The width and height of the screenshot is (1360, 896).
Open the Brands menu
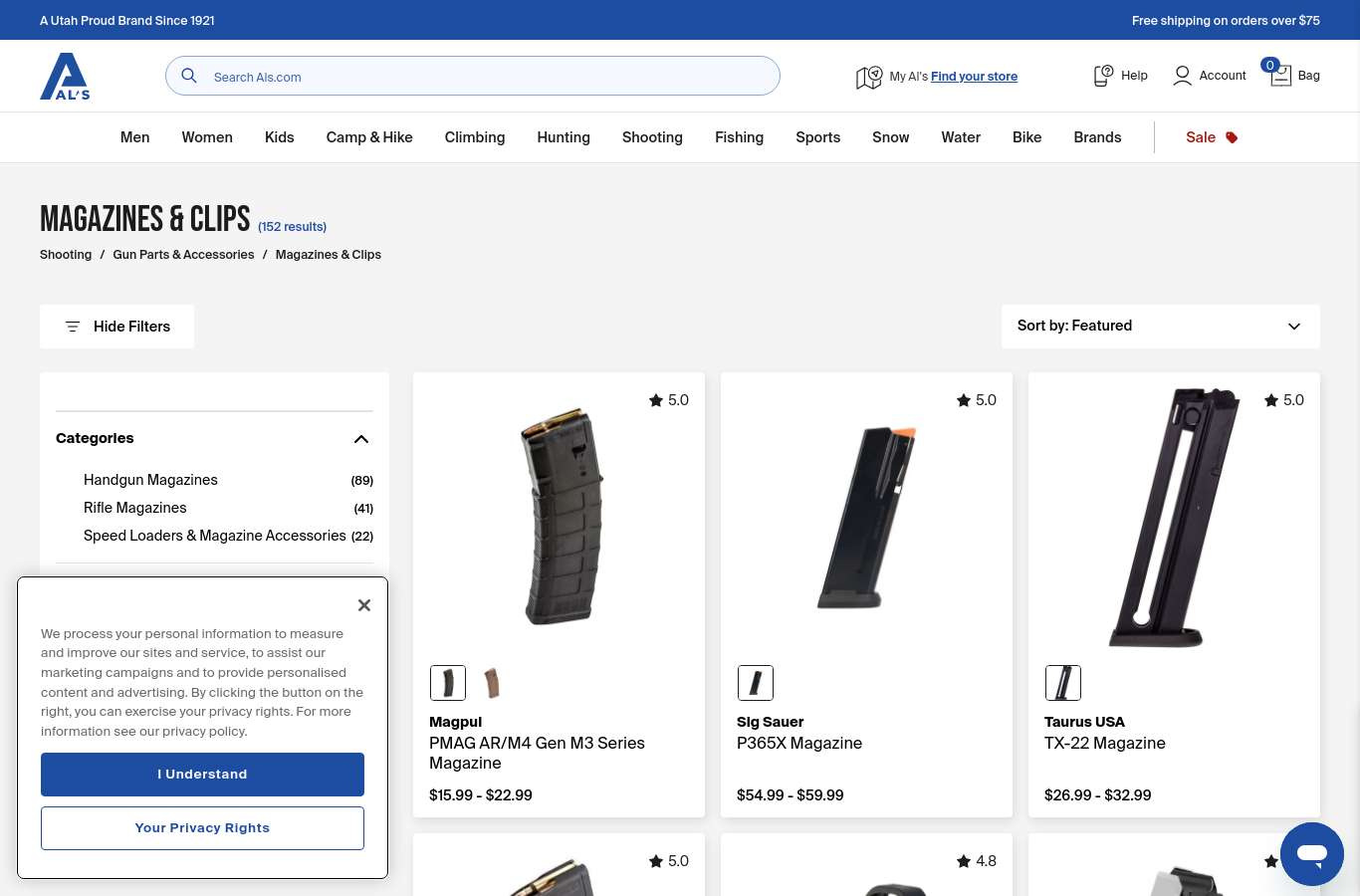[x=1098, y=137]
